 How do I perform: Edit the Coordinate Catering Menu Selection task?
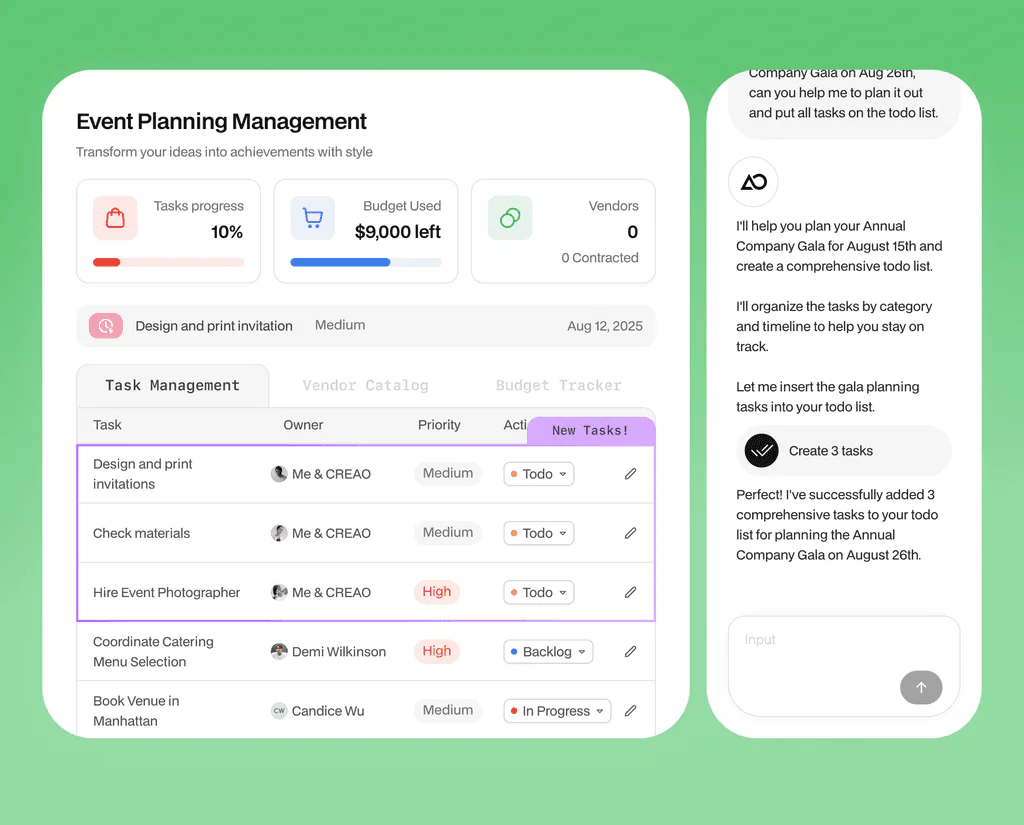[630, 651]
